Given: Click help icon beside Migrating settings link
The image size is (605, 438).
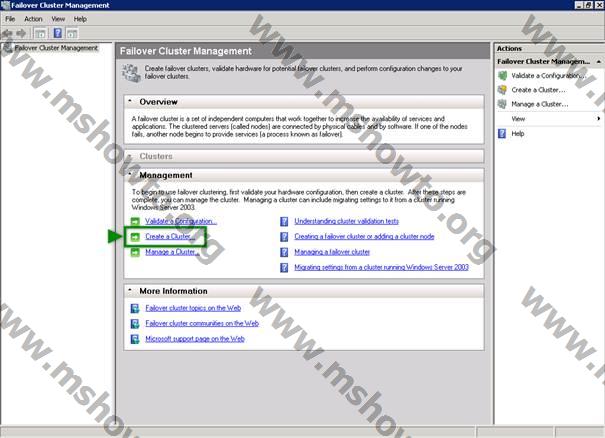Looking at the screenshot, I should coord(284,267).
